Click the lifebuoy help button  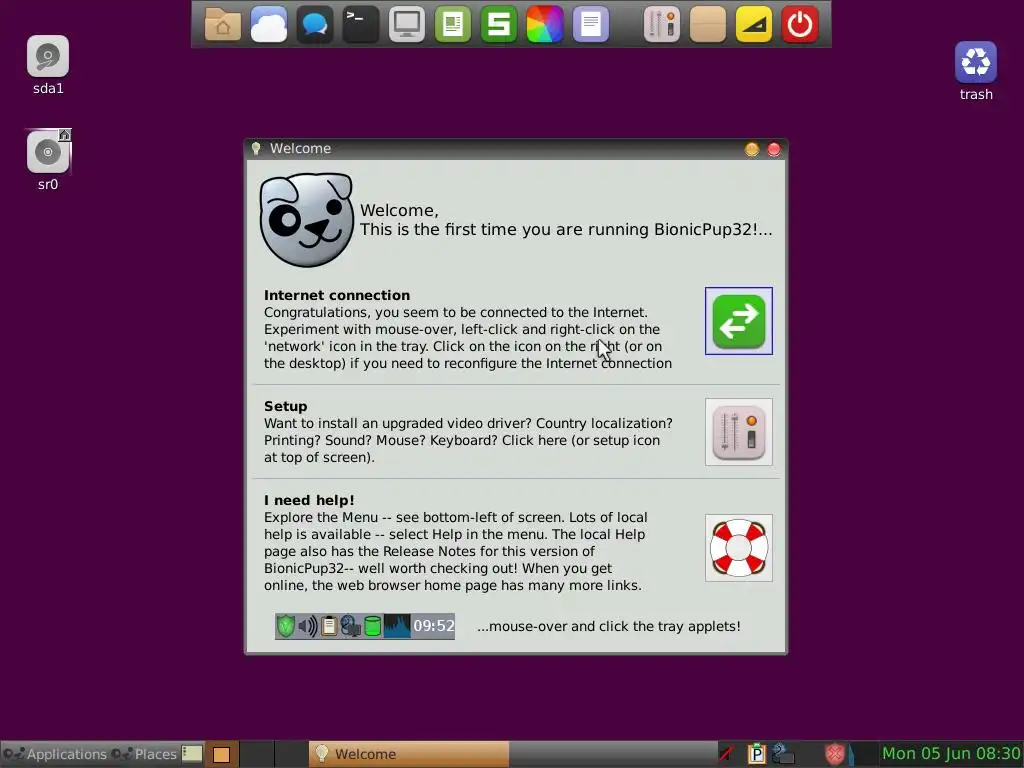tap(739, 547)
